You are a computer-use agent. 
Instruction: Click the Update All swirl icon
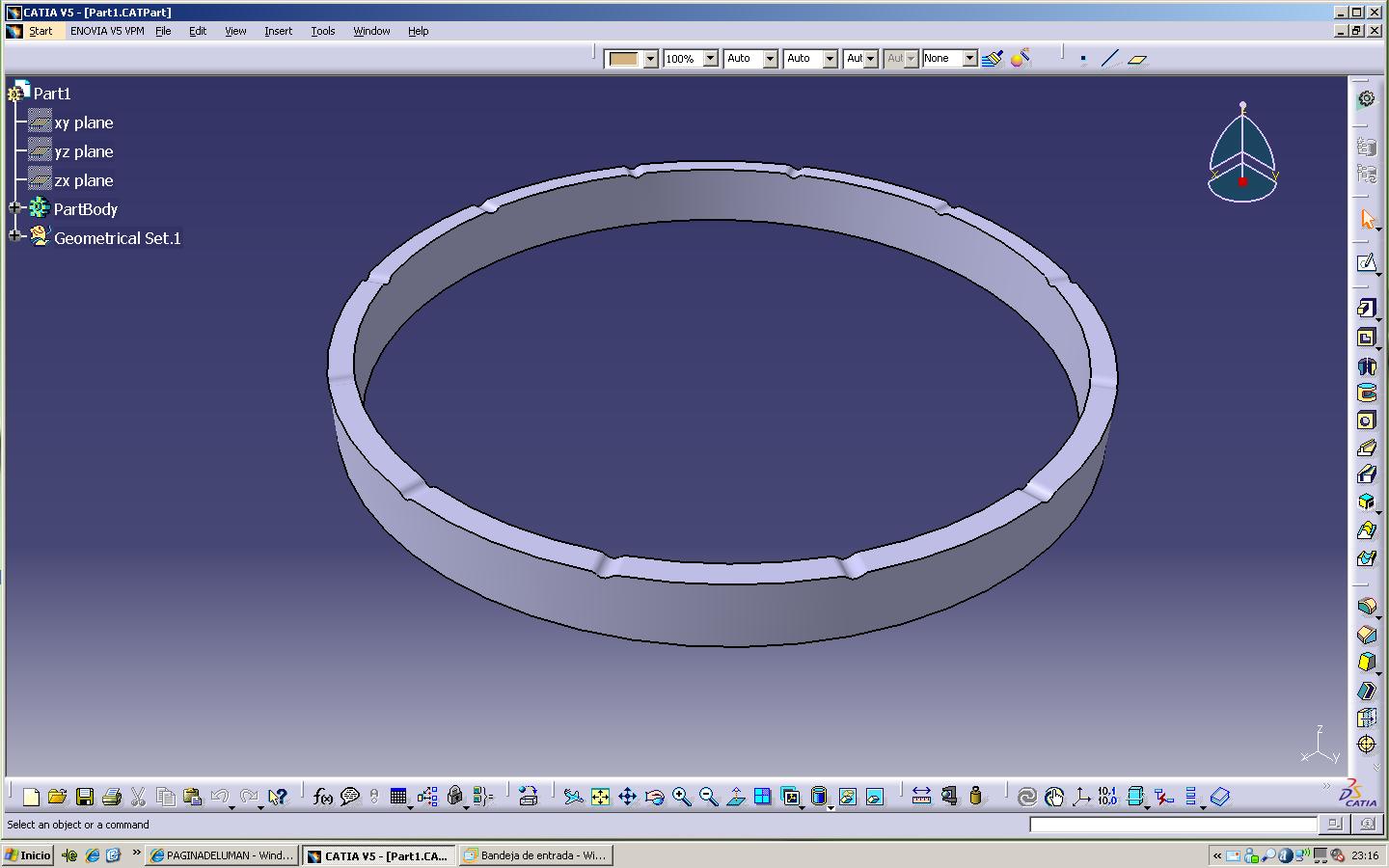coord(1027,797)
